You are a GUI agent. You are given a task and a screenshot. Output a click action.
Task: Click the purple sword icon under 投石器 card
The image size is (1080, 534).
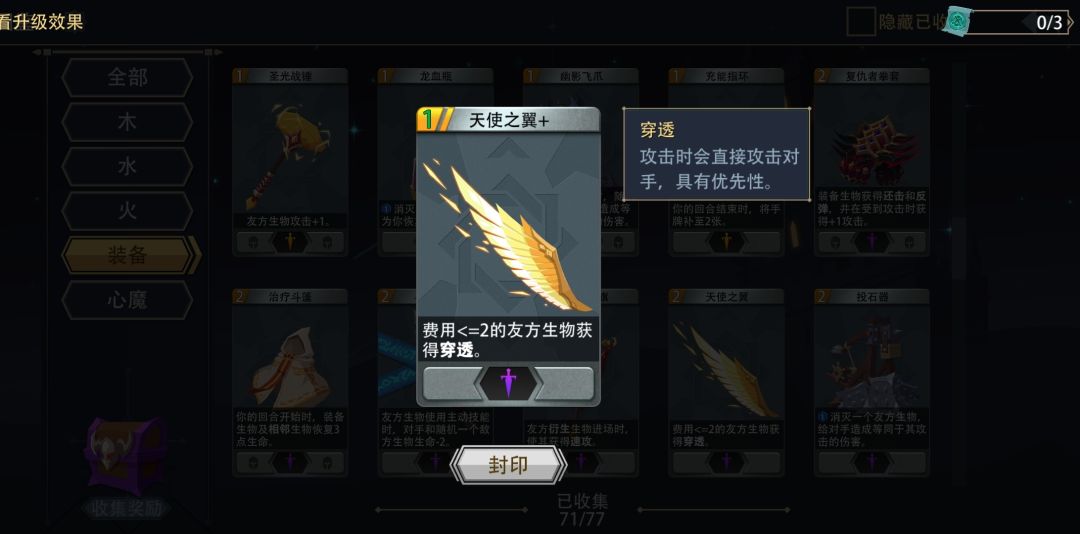871,462
